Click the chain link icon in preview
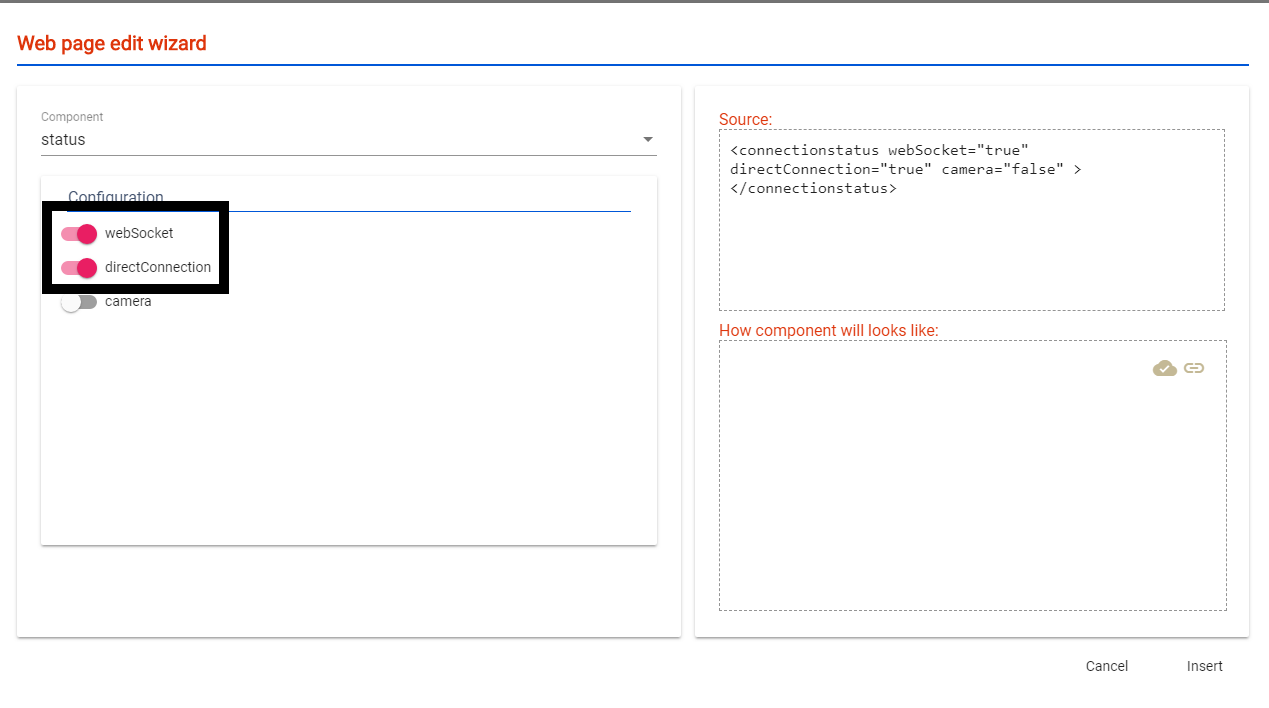The height and width of the screenshot is (708, 1269). pyautogui.click(x=1193, y=368)
